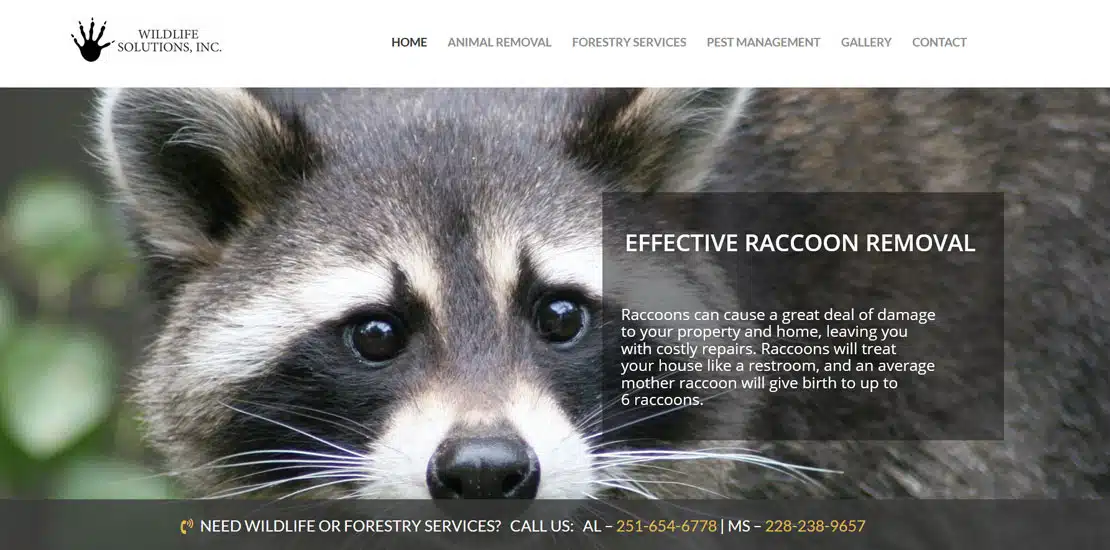The width and height of the screenshot is (1110, 550).
Task: Open the Gallery page
Action: [x=866, y=42]
